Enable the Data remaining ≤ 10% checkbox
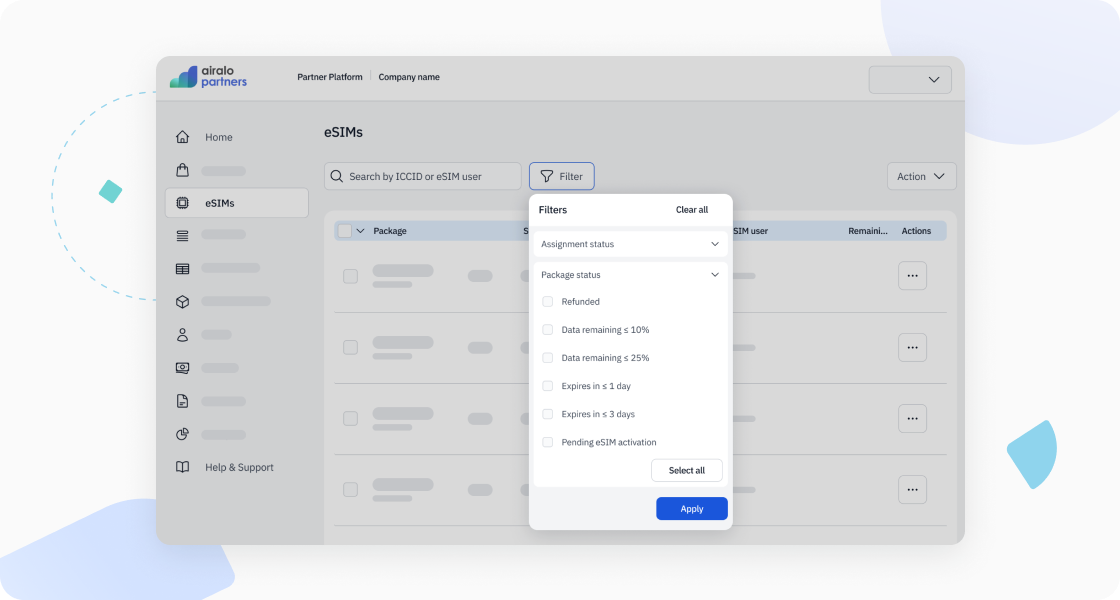 [x=547, y=330]
